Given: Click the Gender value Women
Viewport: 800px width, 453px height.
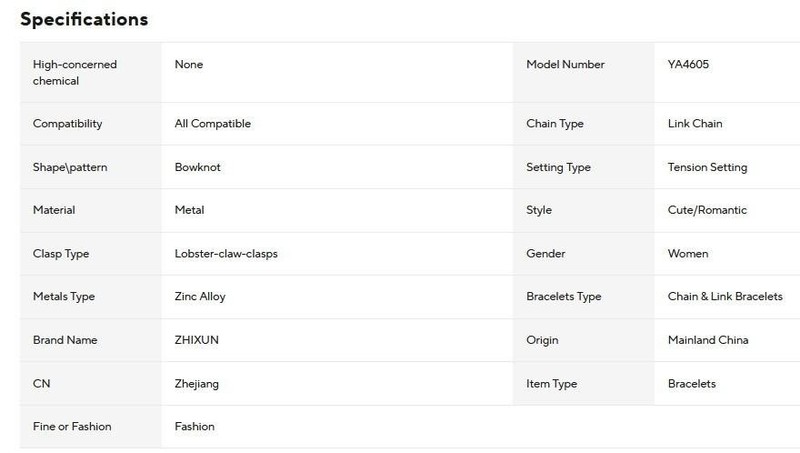Looking at the screenshot, I should 688,254.
